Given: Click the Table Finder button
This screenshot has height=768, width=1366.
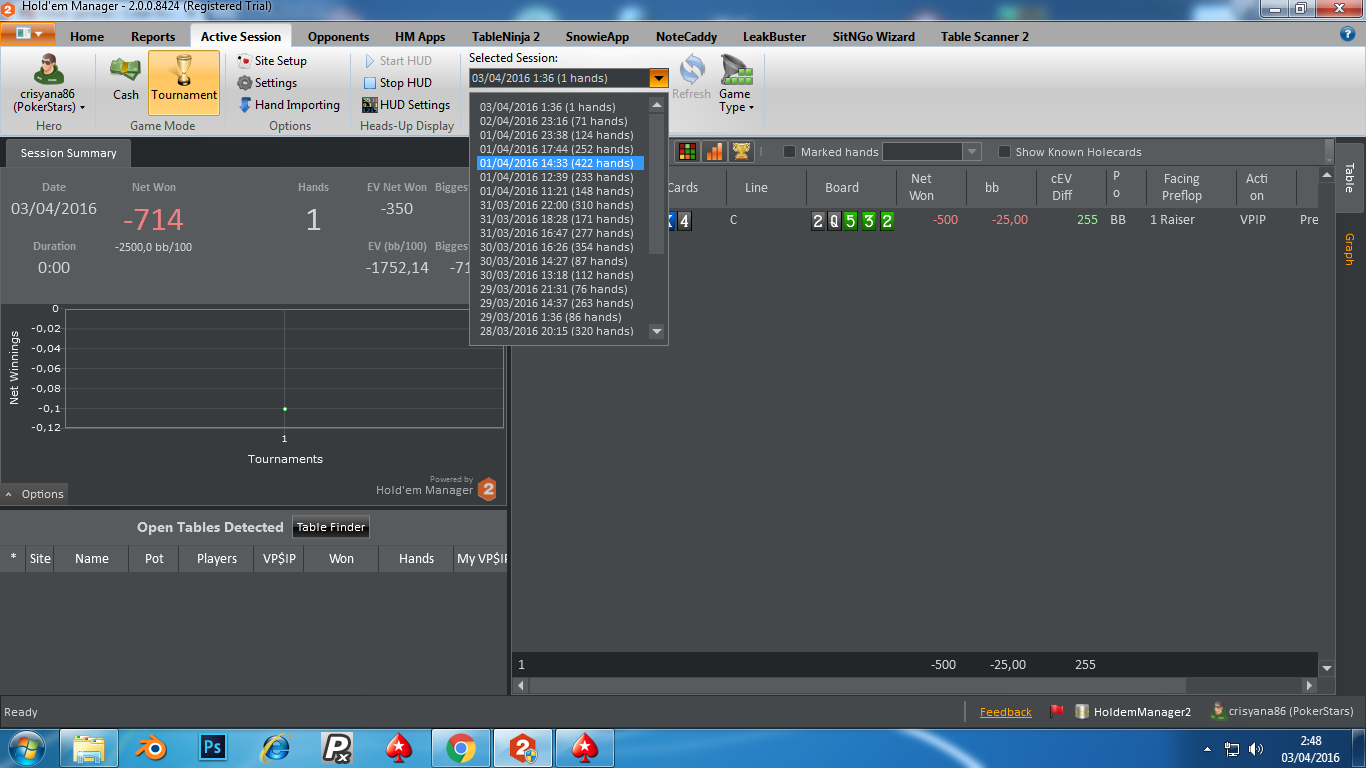Looking at the screenshot, I should point(331,527).
